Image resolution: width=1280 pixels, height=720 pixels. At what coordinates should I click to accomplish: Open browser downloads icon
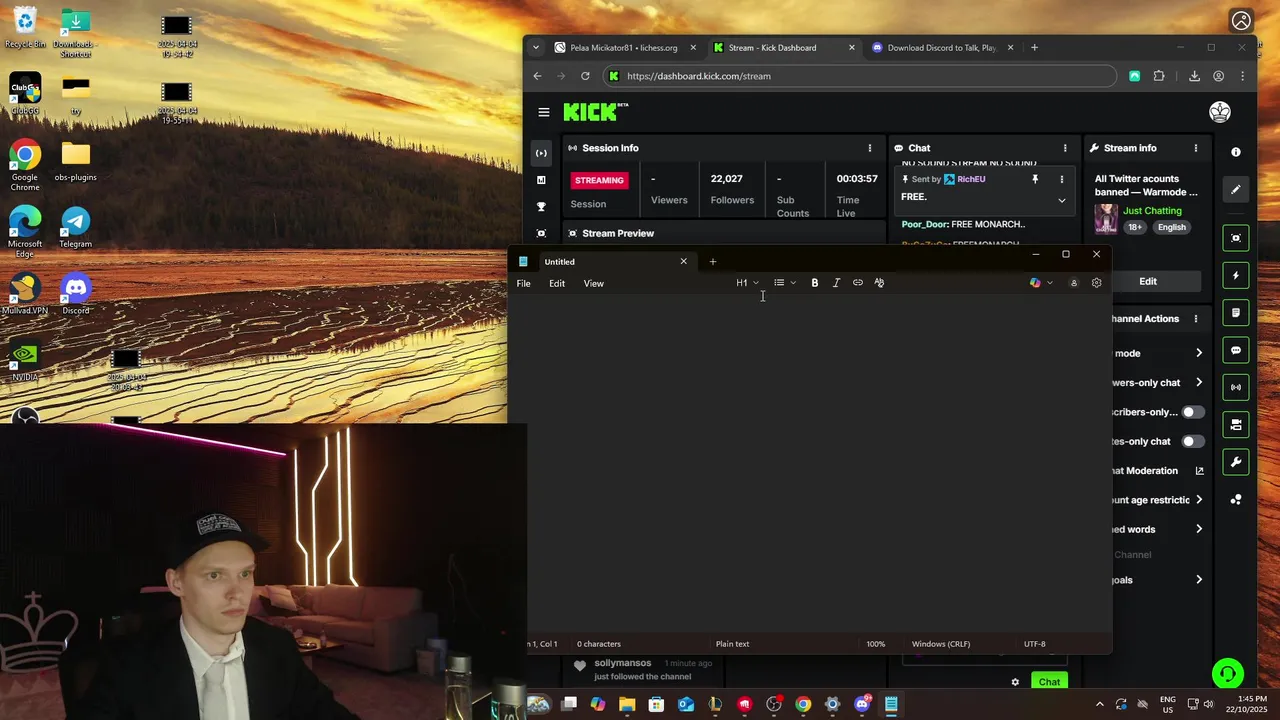(x=1194, y=76)
